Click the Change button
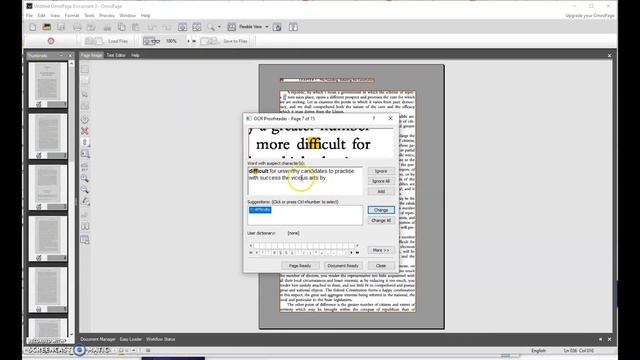This screenshot has height=360, width=640. 381,210
